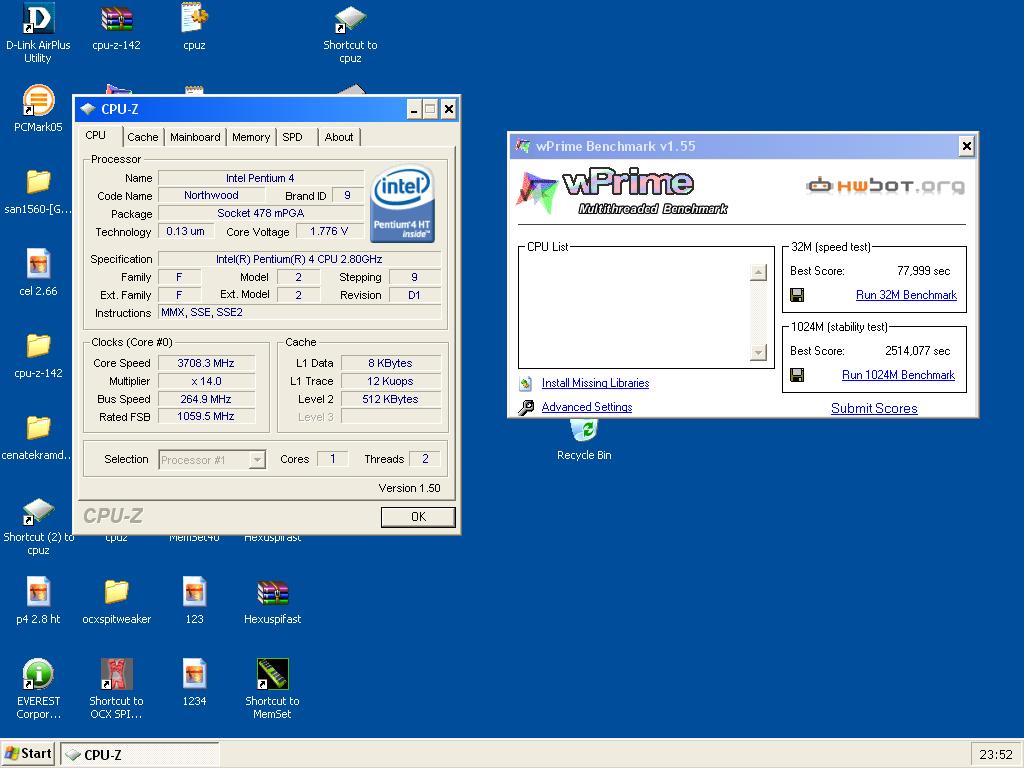Click the Core Voltage value 1.776 V
The height and width of the screenshot is (768, 1024).
328,231
